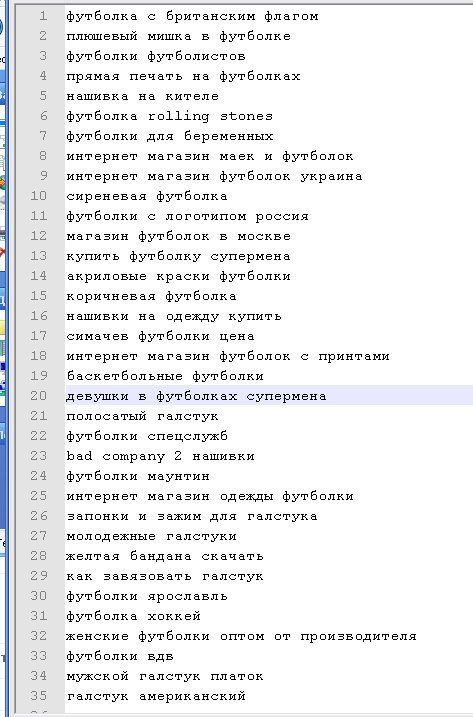The height and width of the screenshot is (717, 473).
Task: Click line number 20 in gutter
Action: pos(38,396)
